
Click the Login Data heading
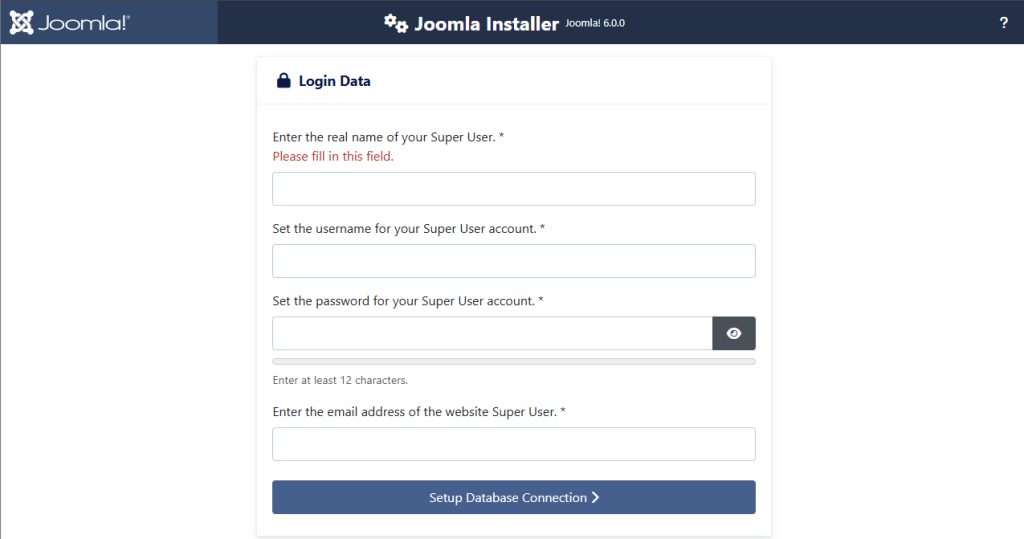334,81
